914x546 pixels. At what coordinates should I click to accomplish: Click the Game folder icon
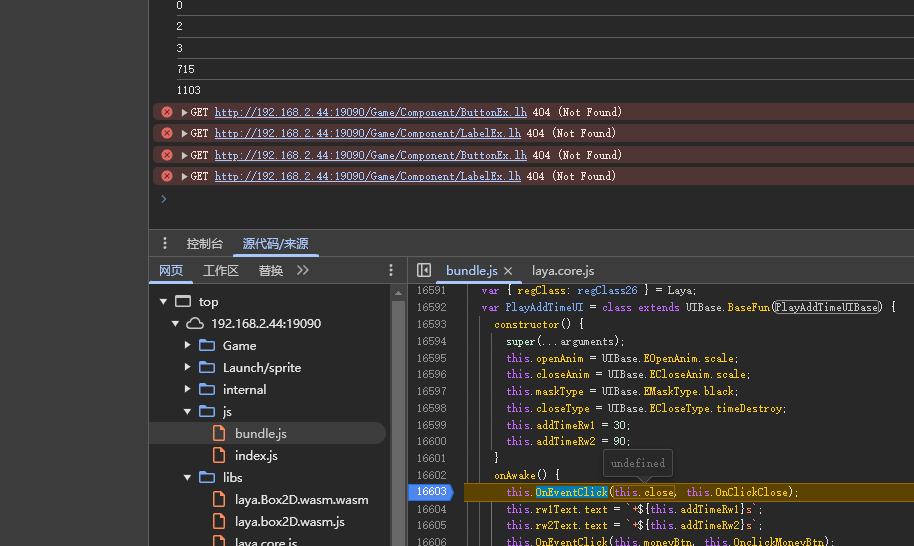(x=207, y=345)
